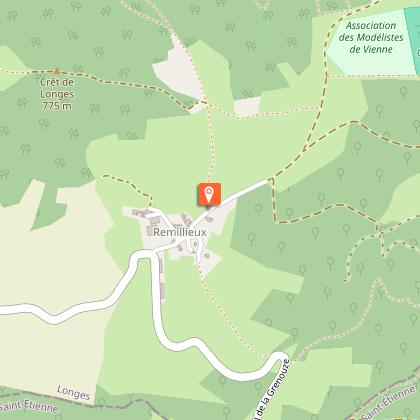The height and width of the screenshot is (420, 420).
Task: Click the Crêt de Longes name text
Action: [57, 88]
